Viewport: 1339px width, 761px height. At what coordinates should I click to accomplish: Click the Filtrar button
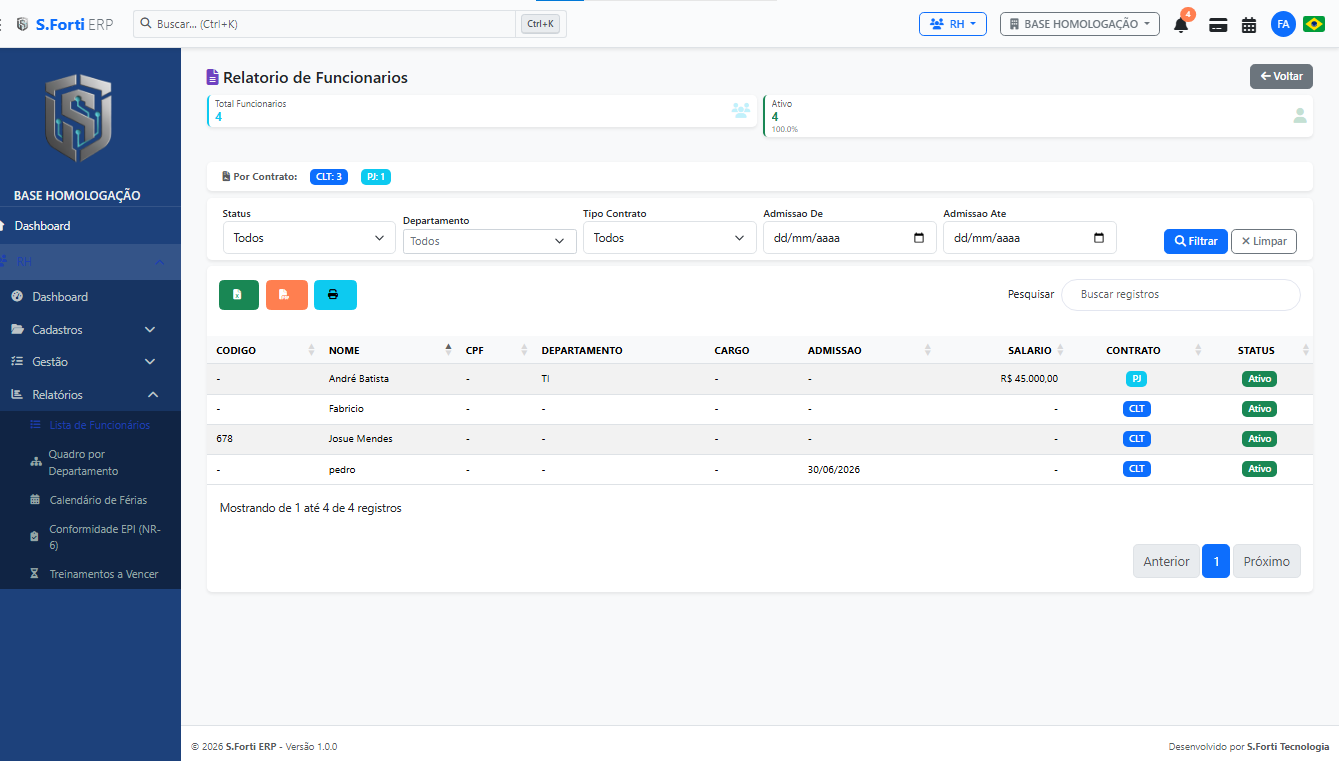point(1195,241)
